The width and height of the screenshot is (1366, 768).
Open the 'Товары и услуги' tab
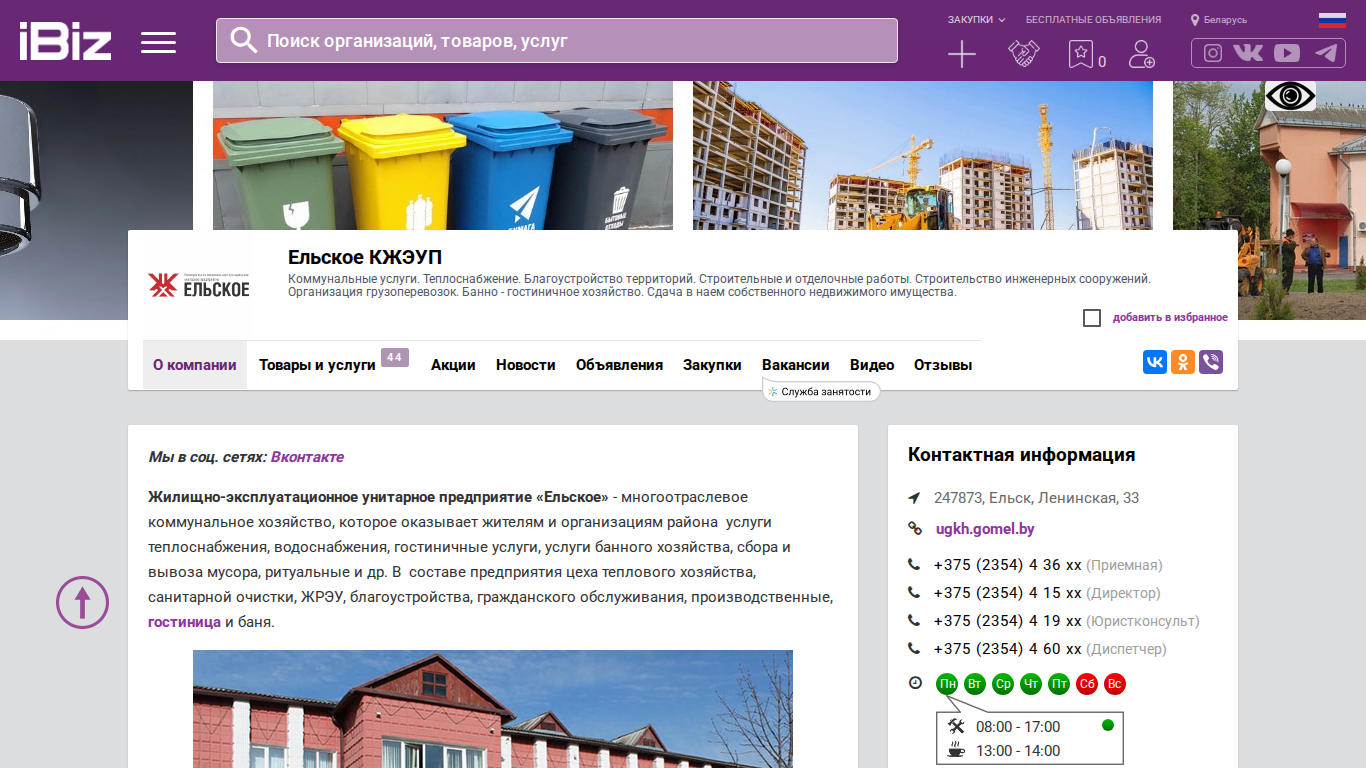[x=317, y=365]
